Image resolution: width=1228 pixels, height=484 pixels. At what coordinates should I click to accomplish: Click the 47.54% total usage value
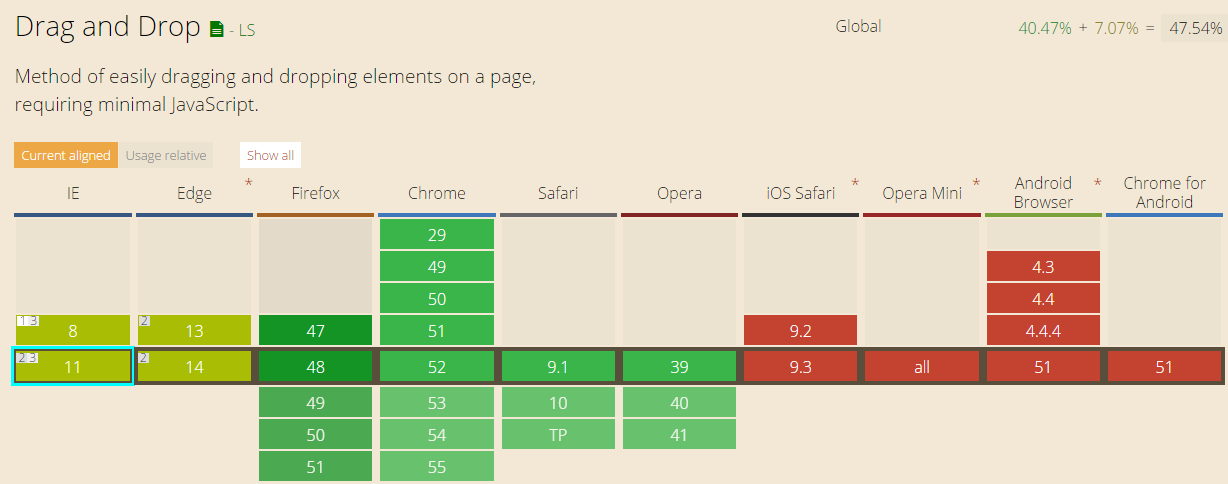(1195, 28)
